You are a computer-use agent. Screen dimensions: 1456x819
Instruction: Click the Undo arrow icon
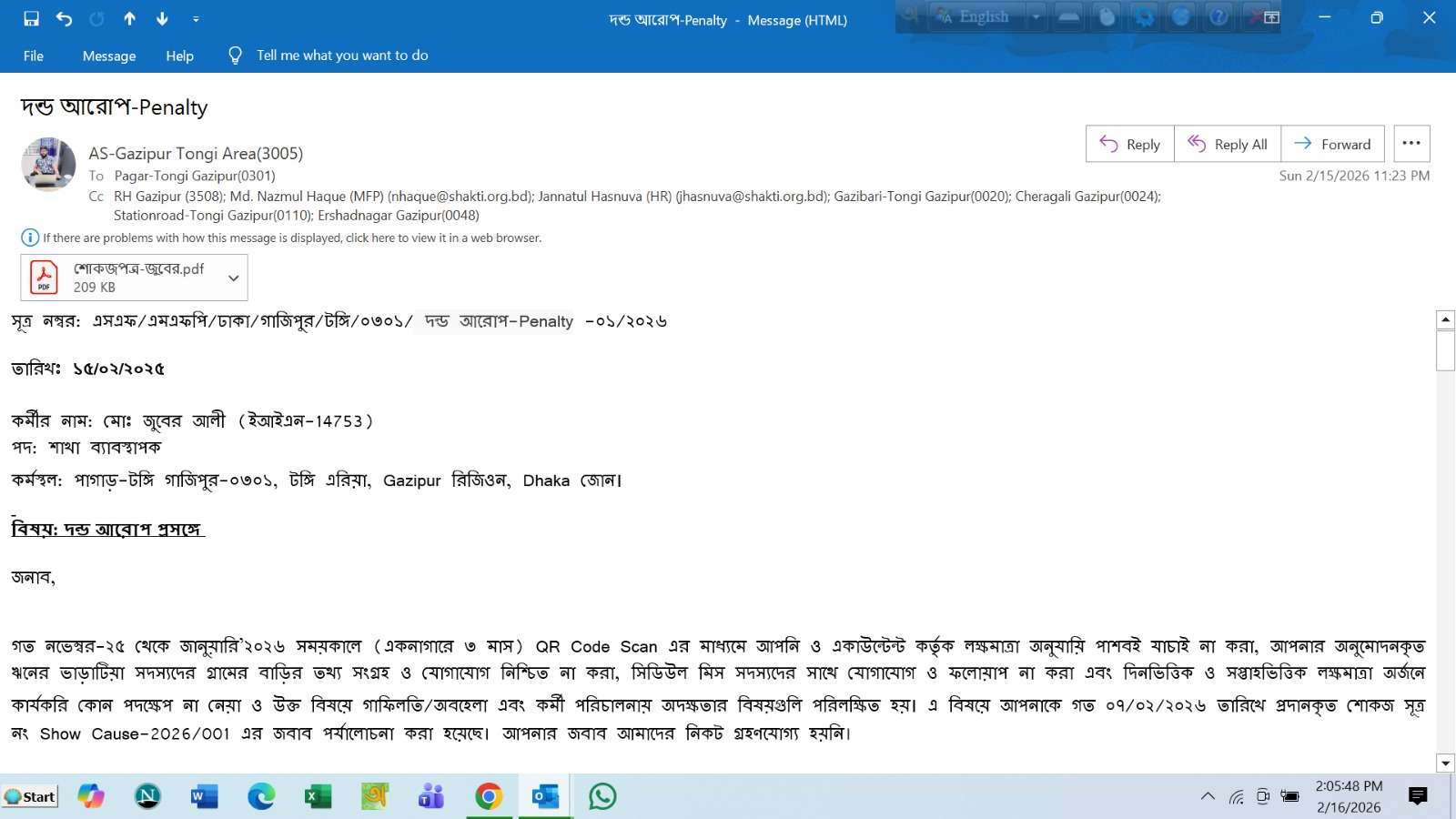(x=64, y=19)
